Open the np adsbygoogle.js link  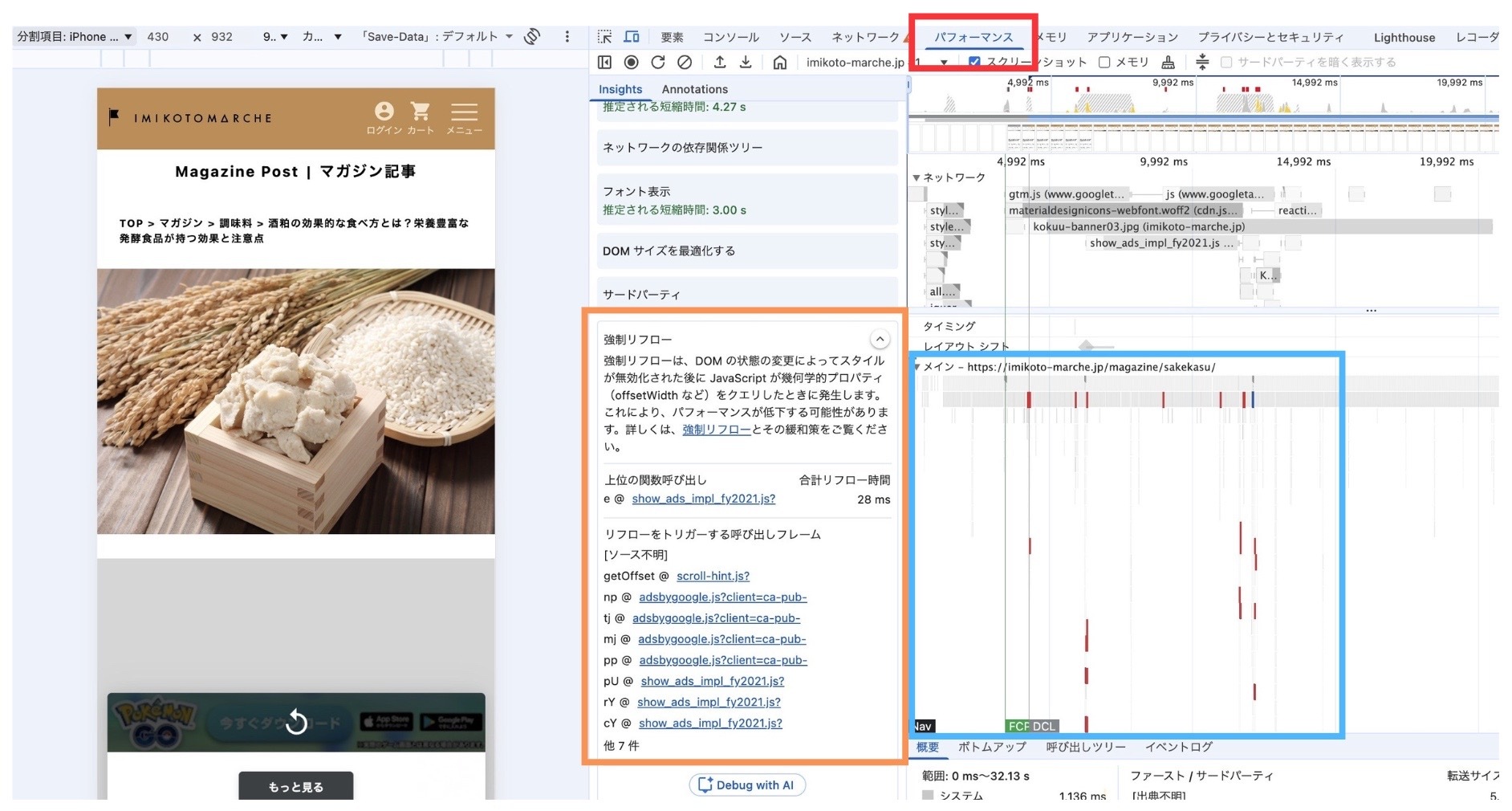(x=723, y=597)
